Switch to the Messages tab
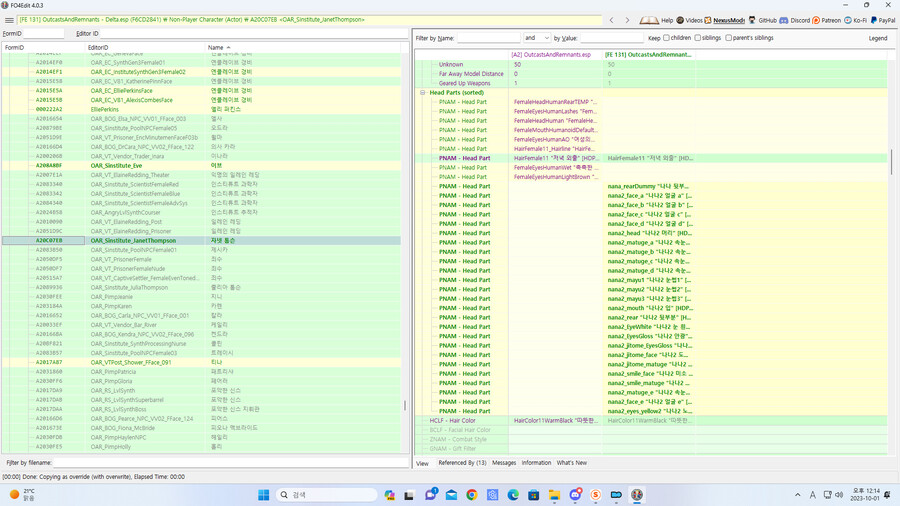The image size is (900, 506). tap(504, 462)
